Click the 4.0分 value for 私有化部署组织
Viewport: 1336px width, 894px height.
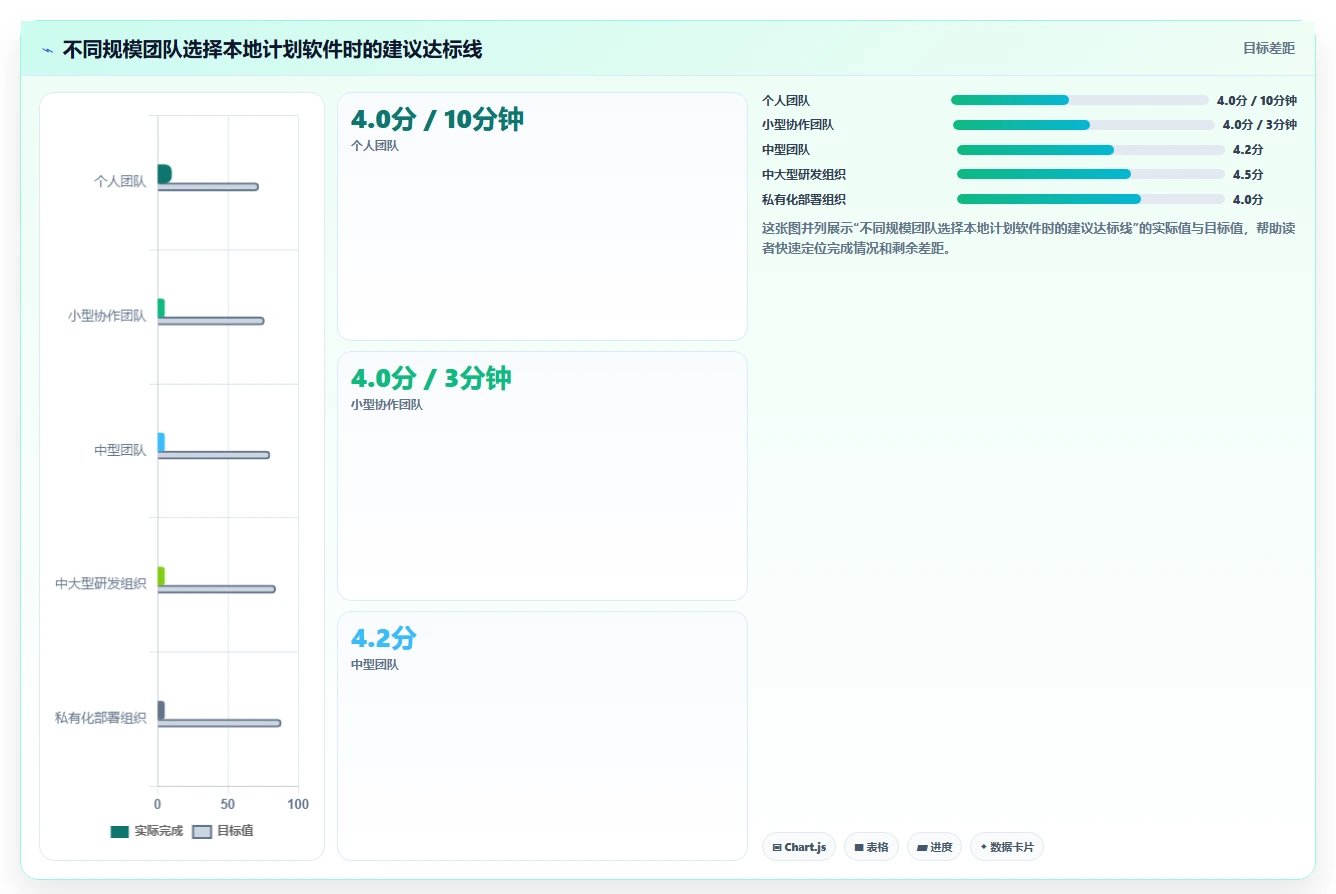click(x=1248, y=199)
